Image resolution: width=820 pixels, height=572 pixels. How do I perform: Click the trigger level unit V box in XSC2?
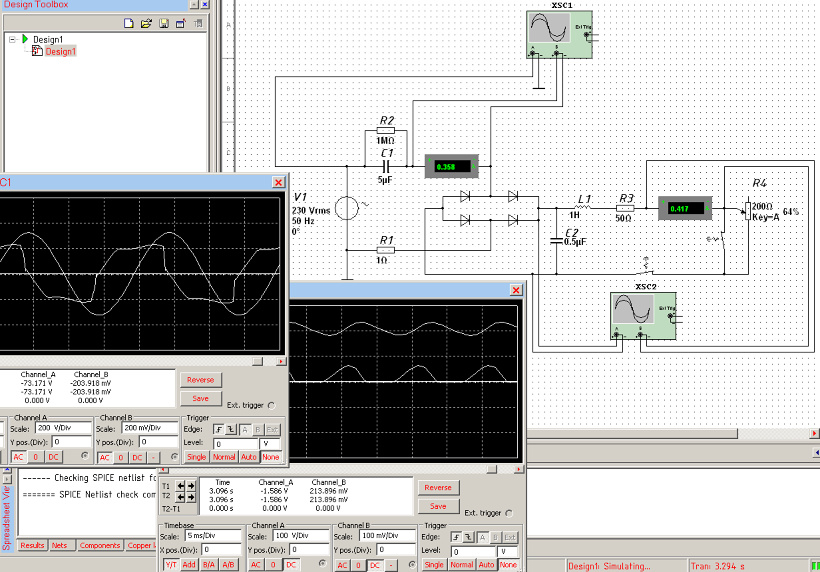pos(508,551)
